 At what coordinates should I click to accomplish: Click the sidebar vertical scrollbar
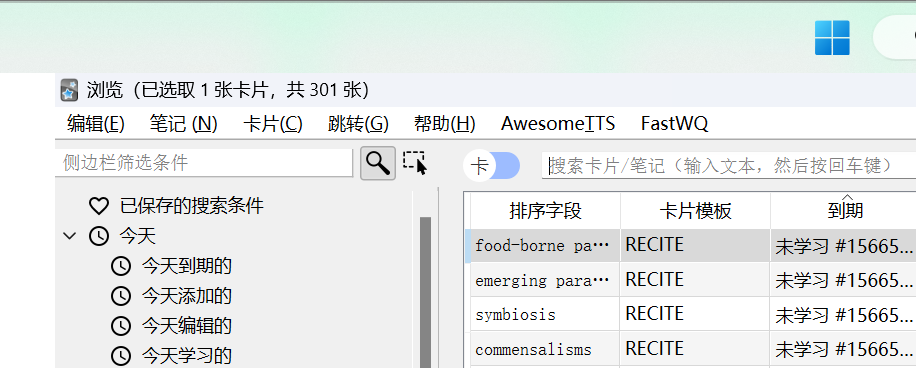(x=425, y=292)
